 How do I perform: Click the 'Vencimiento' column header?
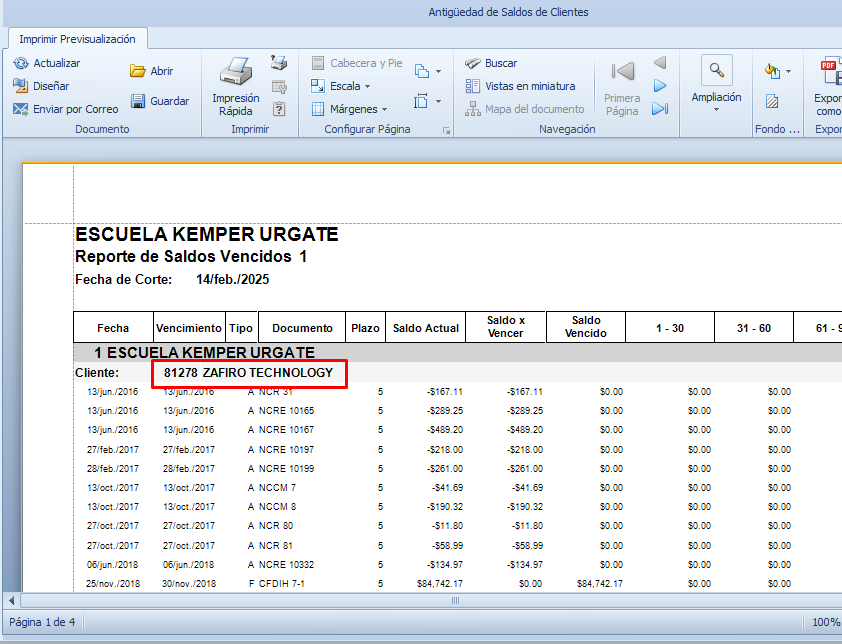coord(188,328)
